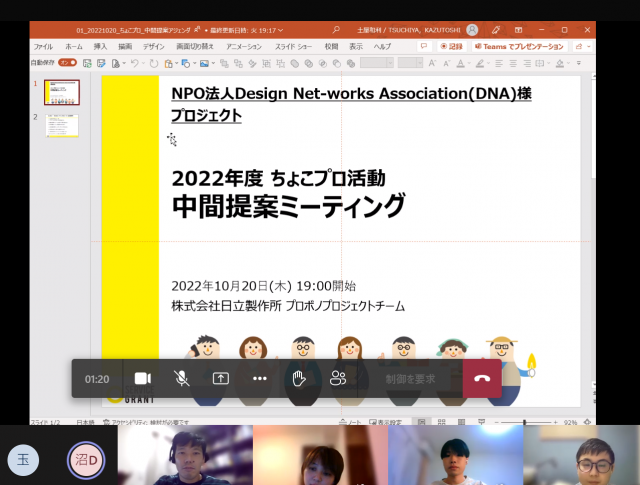The image size is (640, 485).
Task: Expand the quick access toolbar customize arrow
Action: 579,63
